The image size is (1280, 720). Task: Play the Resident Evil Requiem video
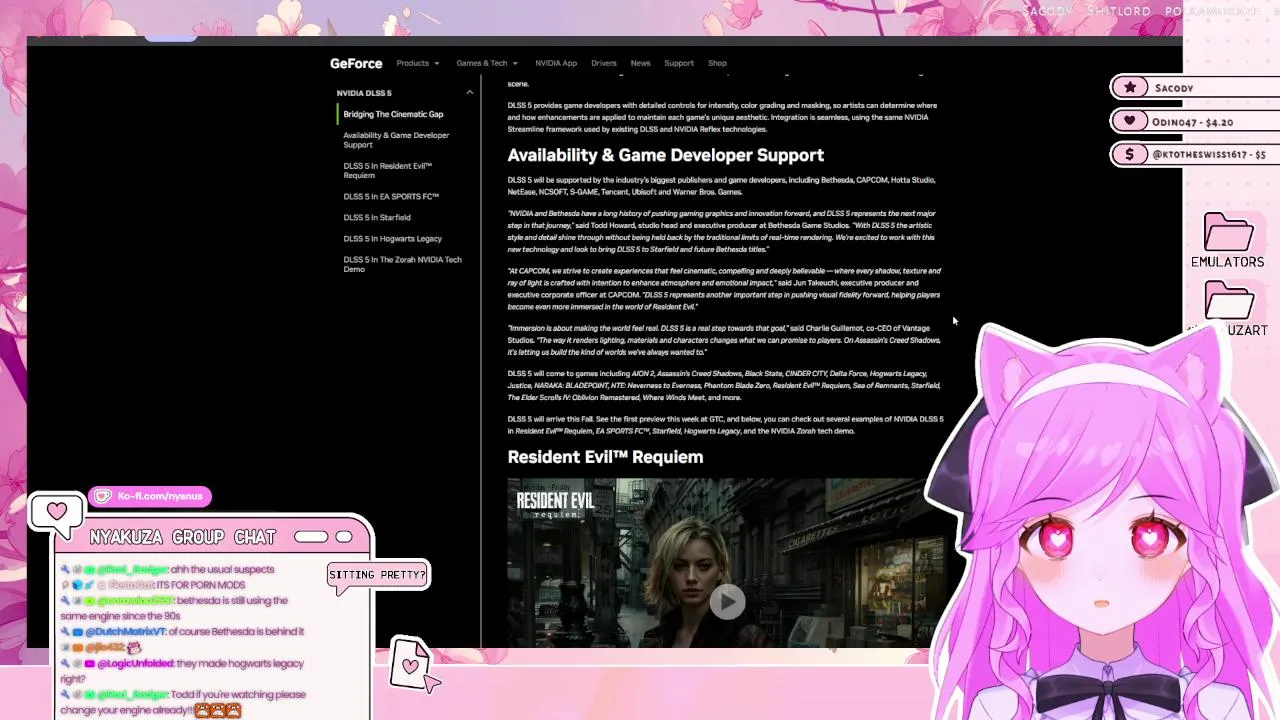727,600
